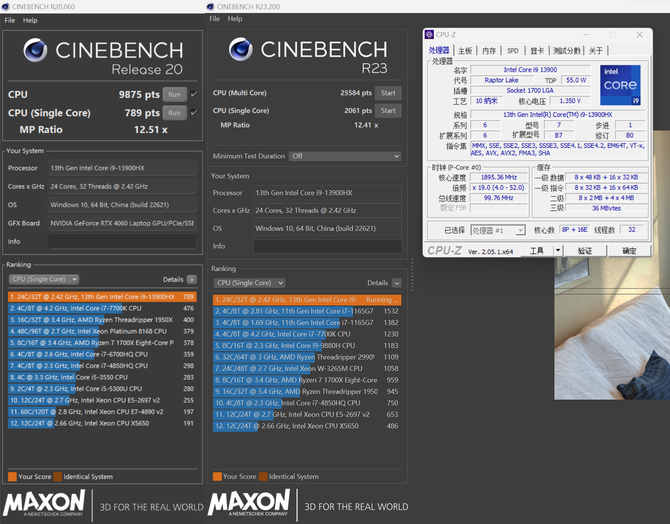670x524 pixels.
Task: Click the MAXON logo in the R20 window
Action: (x=44, y=503)
